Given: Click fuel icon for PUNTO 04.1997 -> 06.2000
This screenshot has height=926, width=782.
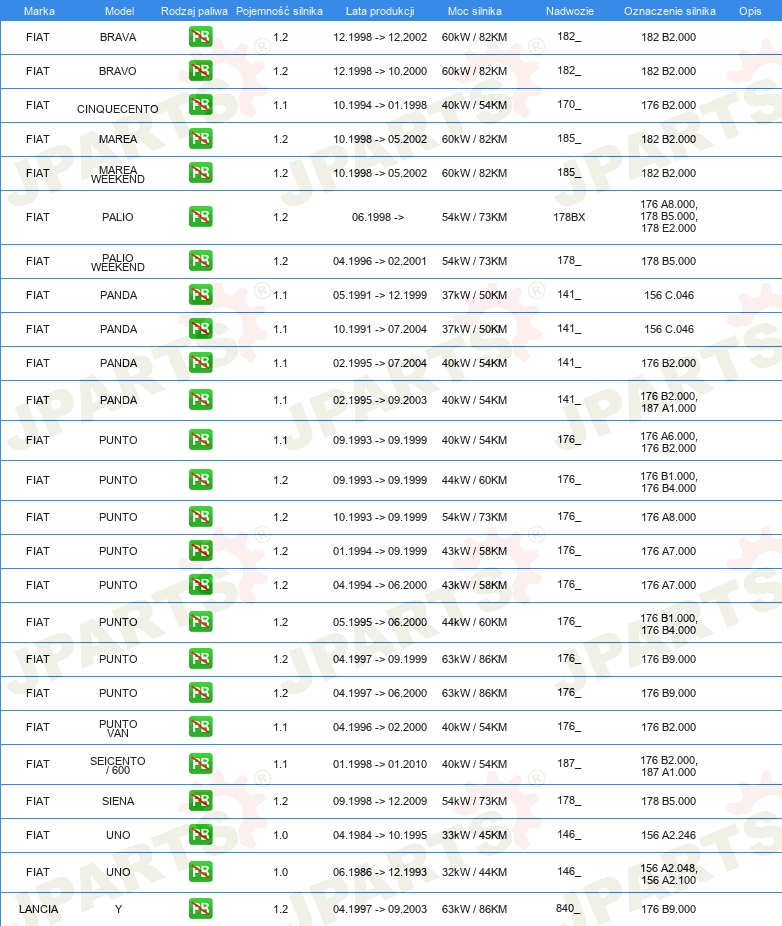Looking at the screenshot, I should [x=201, y=693].
